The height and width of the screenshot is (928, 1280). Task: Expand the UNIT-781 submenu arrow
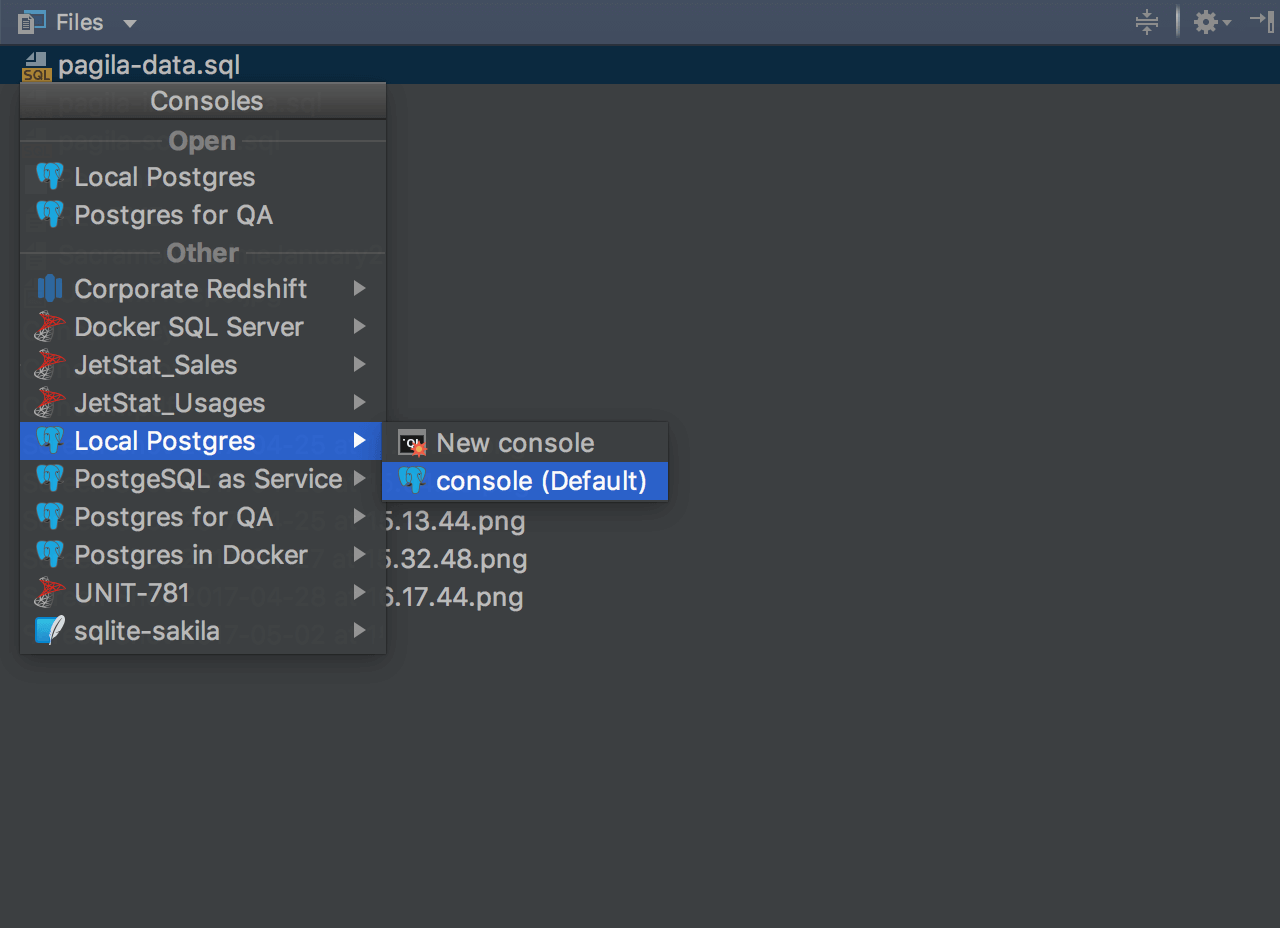[360, 593]
